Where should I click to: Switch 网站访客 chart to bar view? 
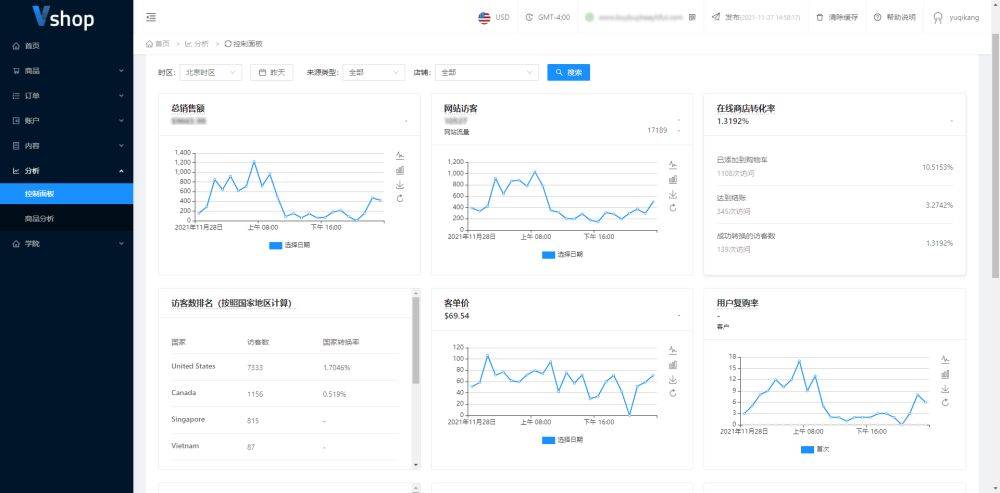(x=673, y=180)
